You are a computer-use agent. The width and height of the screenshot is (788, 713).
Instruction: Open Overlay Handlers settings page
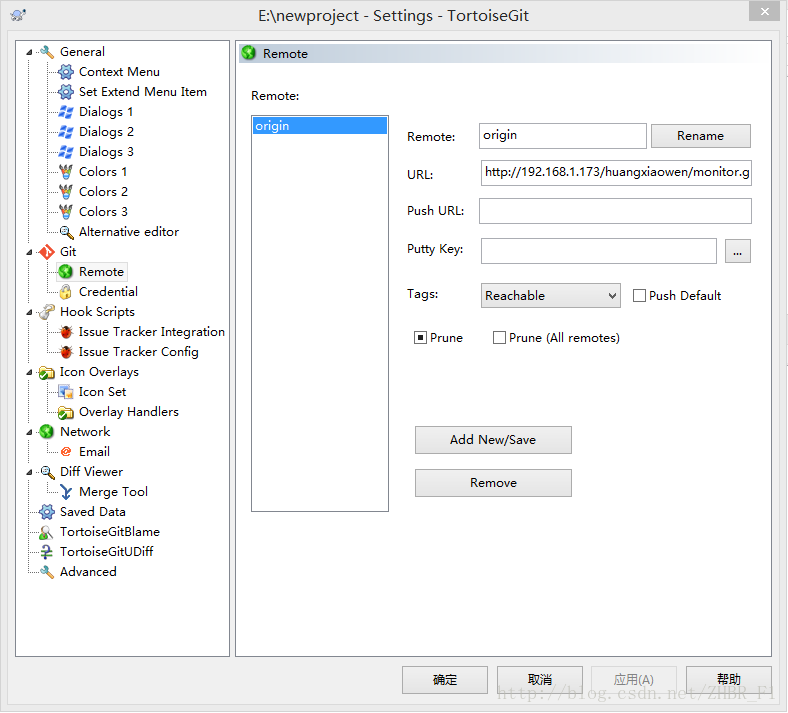point(129,412)
